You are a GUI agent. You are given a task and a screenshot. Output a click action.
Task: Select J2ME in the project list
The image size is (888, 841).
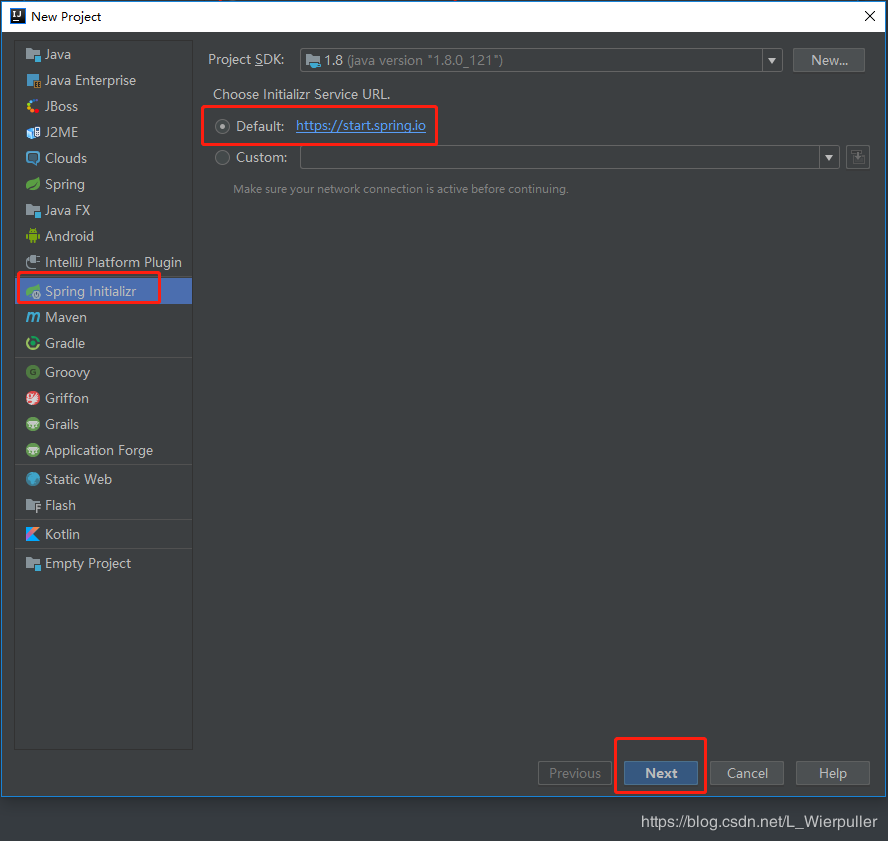point(104,133)
